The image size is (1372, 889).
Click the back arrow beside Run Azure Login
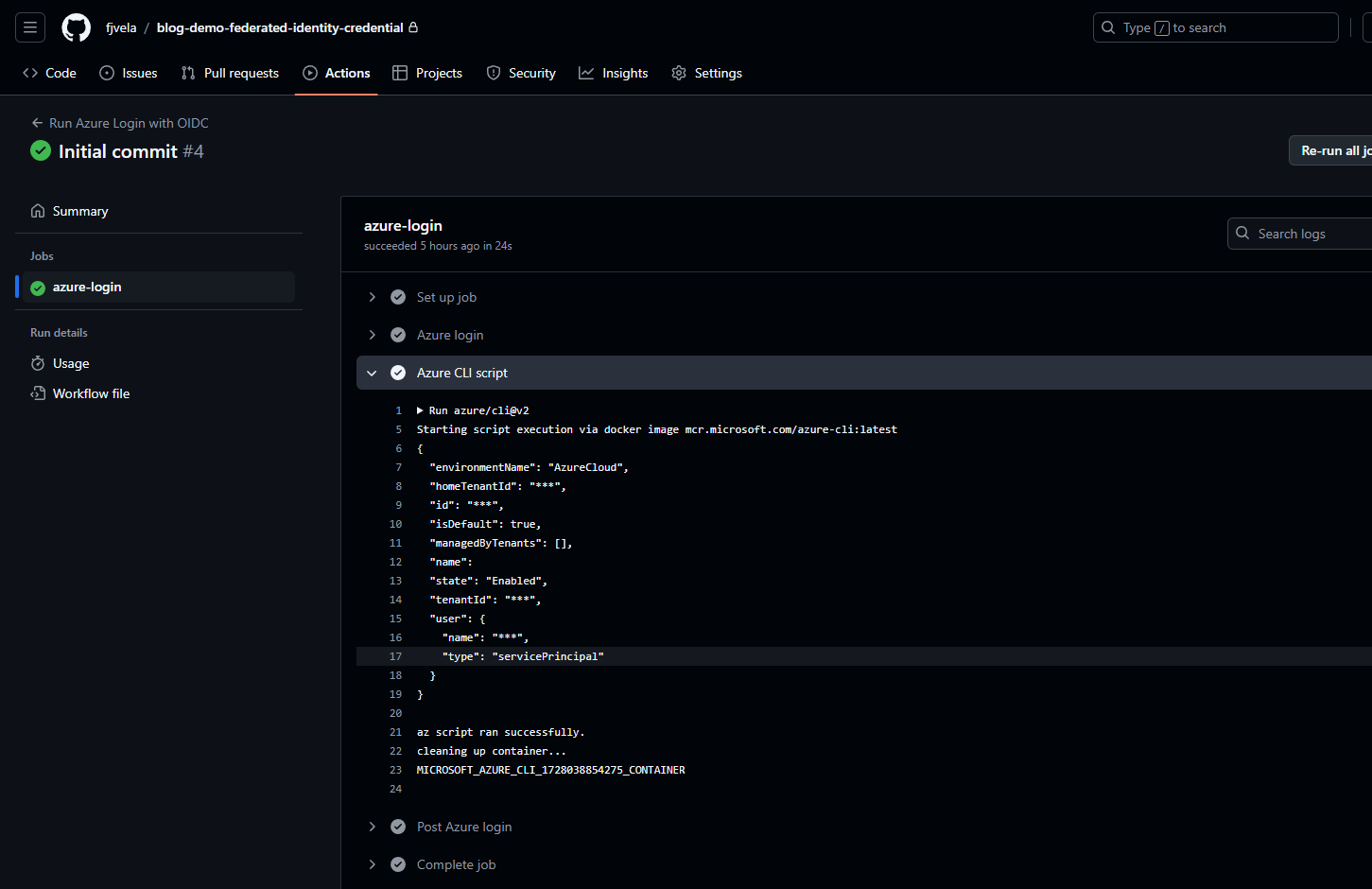tap(37, 123)
